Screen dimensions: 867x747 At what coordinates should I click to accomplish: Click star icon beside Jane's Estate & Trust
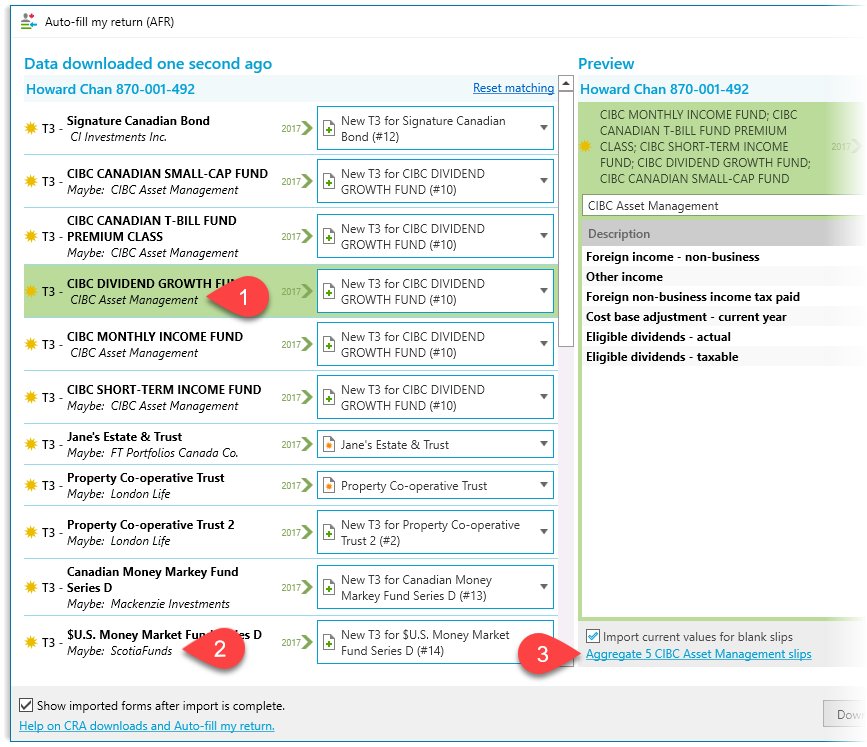pos(31,444)
